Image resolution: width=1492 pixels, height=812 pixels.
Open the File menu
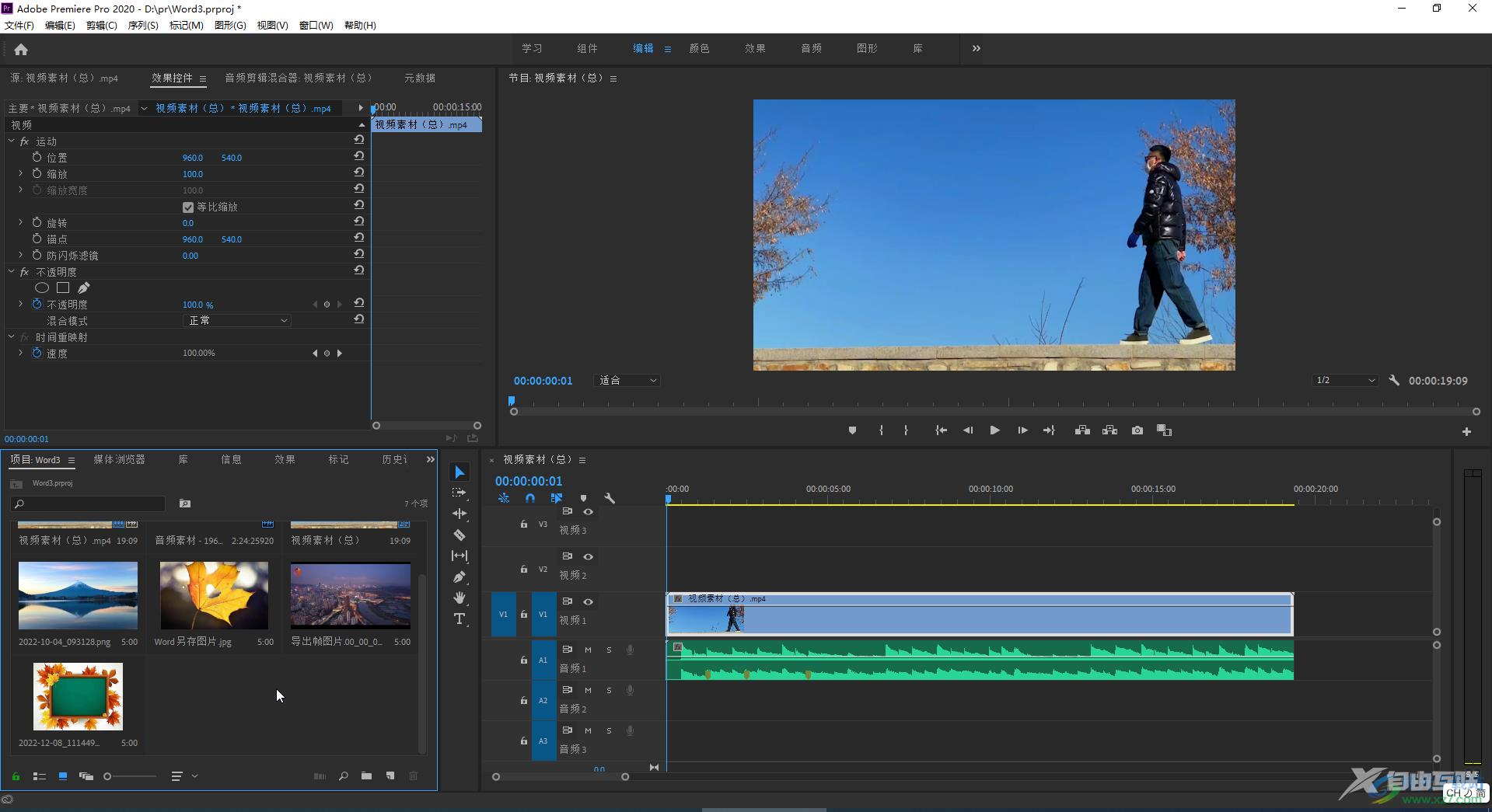(19, 26)
